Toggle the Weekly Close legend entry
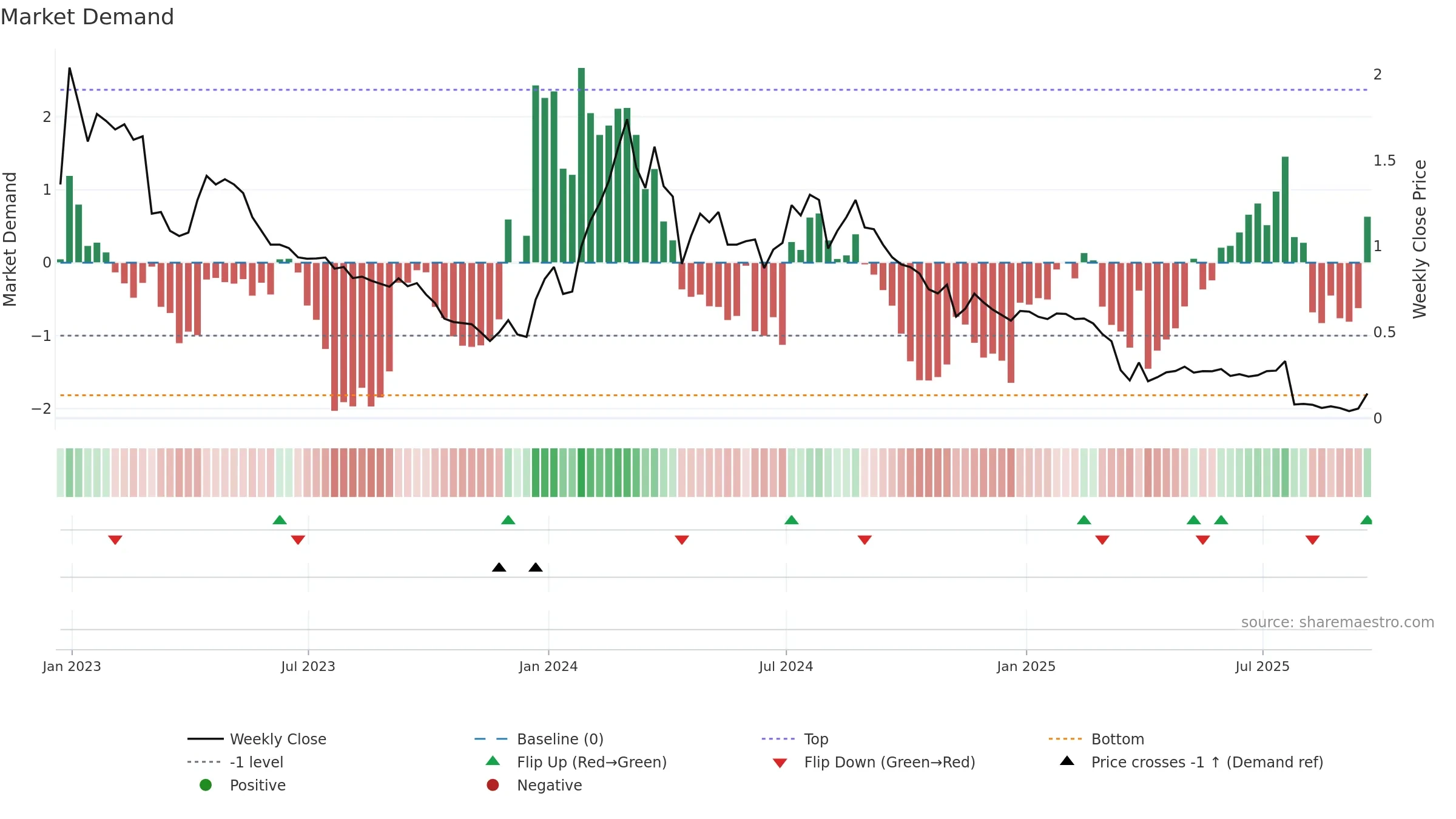This screenshot has height=819, width=1456. [x=257, y=739]
